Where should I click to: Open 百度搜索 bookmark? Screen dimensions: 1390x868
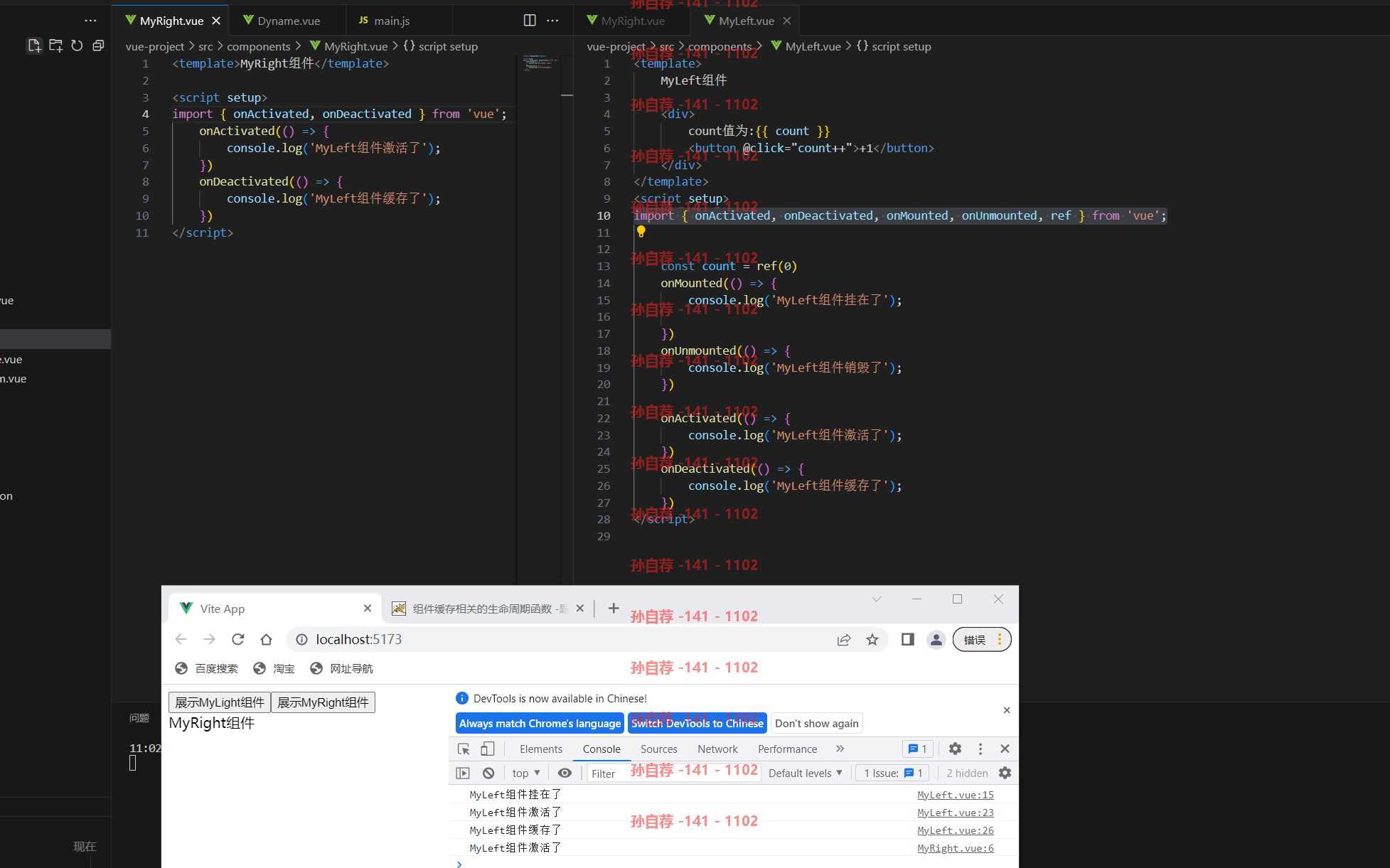(206, 668)
